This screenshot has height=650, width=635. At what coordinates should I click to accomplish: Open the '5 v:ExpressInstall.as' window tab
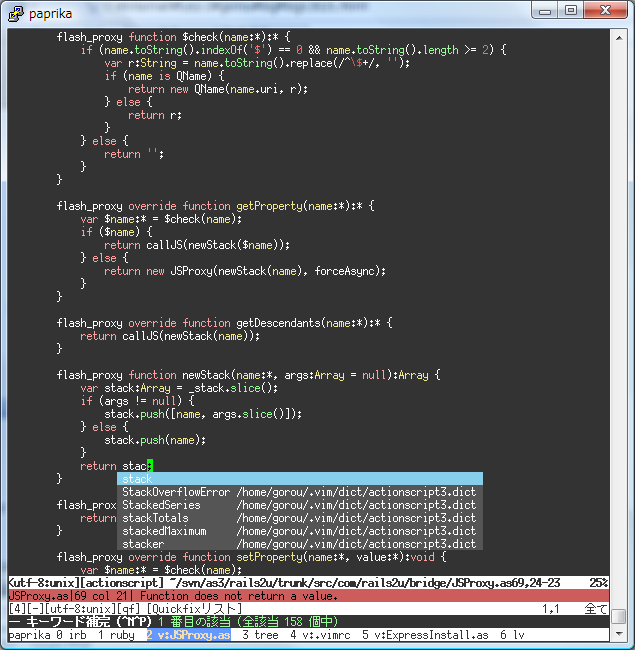coord(425,635)
